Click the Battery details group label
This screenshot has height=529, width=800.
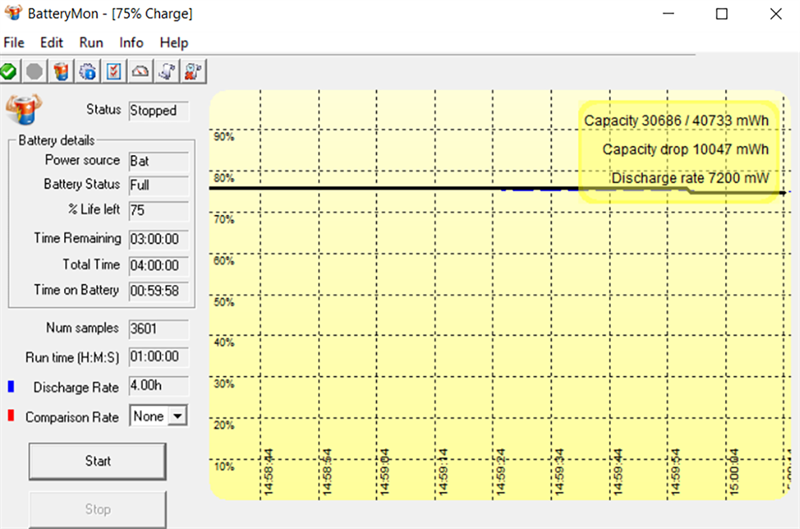pos(57,140)
